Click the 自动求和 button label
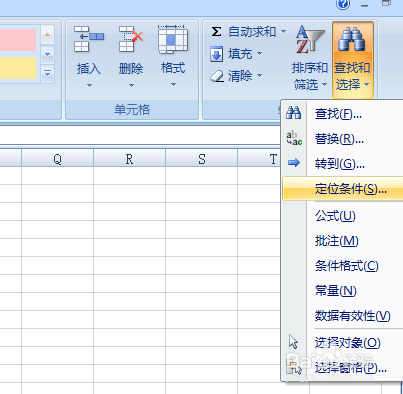Image resolution: width=403 pixels, height=394 pixels. click(x=252, y=32)
